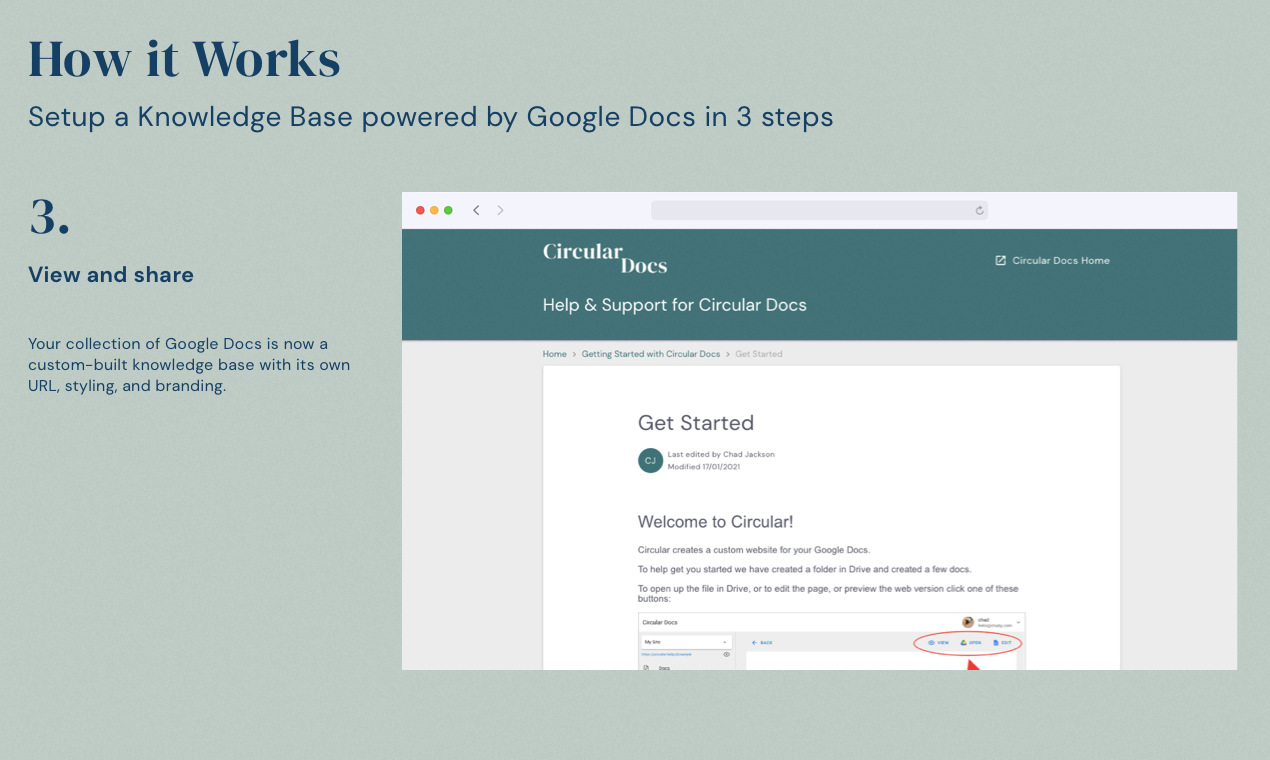Click the browser back chevron

(476, 210)
